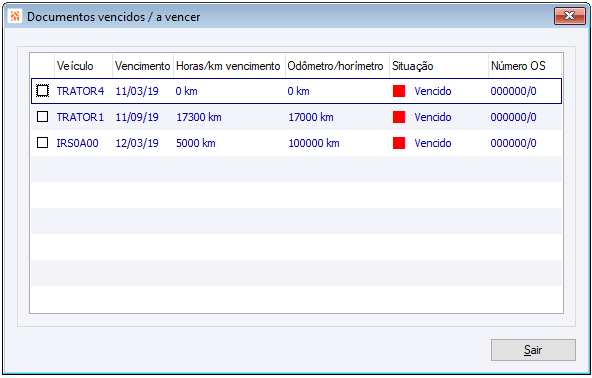Tick the checkbox for TRATOR1 row
This screenshot has width=592, height=378.
pos(42,117)
